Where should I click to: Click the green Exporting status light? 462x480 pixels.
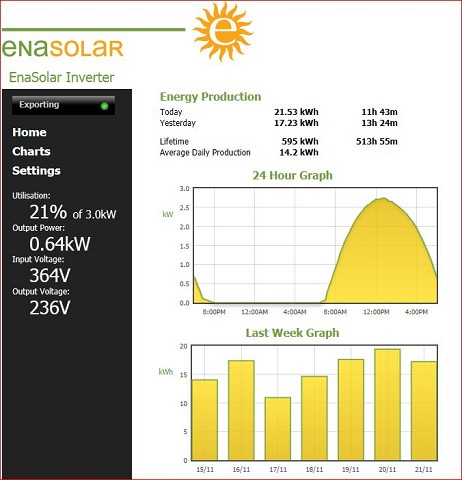pyautogui.click(x=104, y=106)
